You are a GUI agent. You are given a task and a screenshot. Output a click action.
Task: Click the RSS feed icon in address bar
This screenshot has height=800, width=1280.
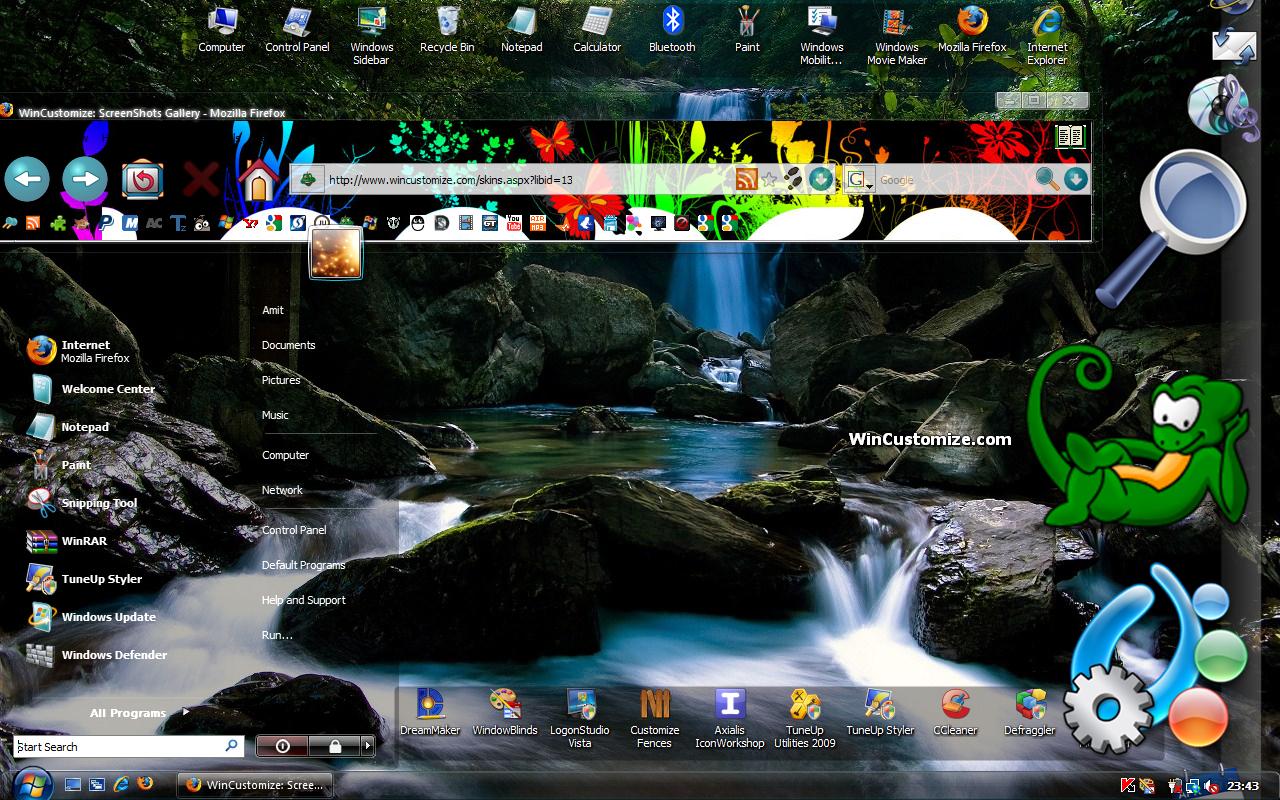tap(745, 179)
